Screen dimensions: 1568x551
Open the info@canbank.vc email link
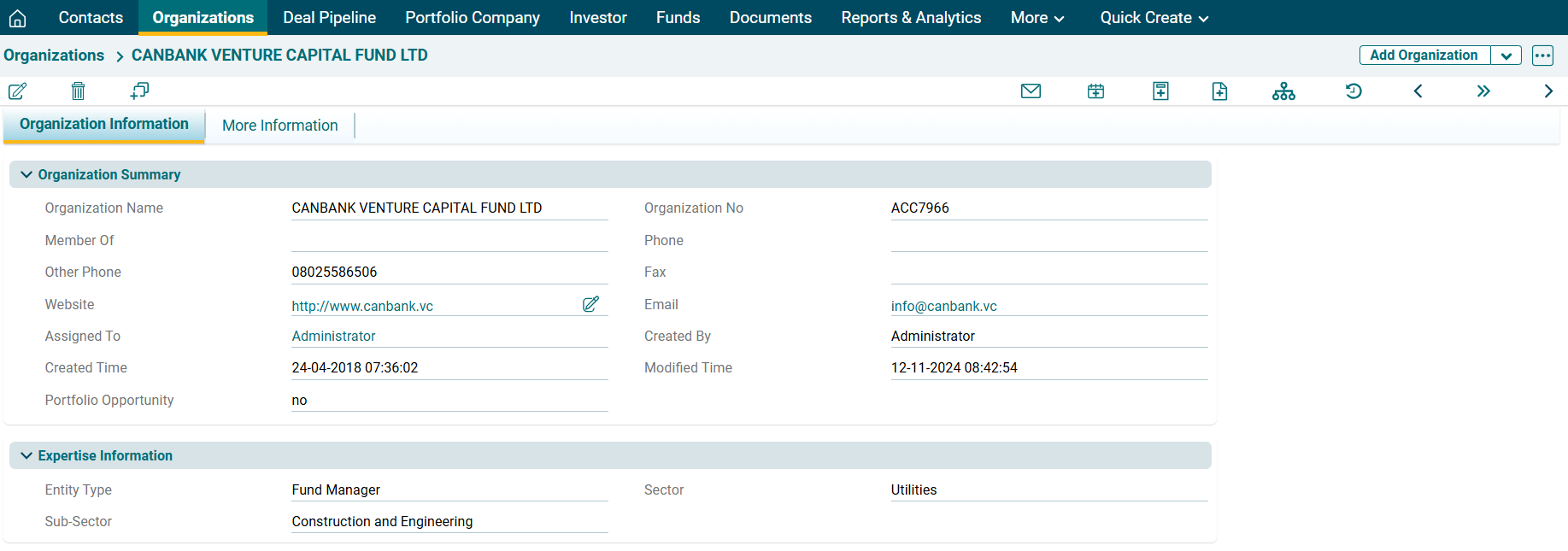pos(943,306)
